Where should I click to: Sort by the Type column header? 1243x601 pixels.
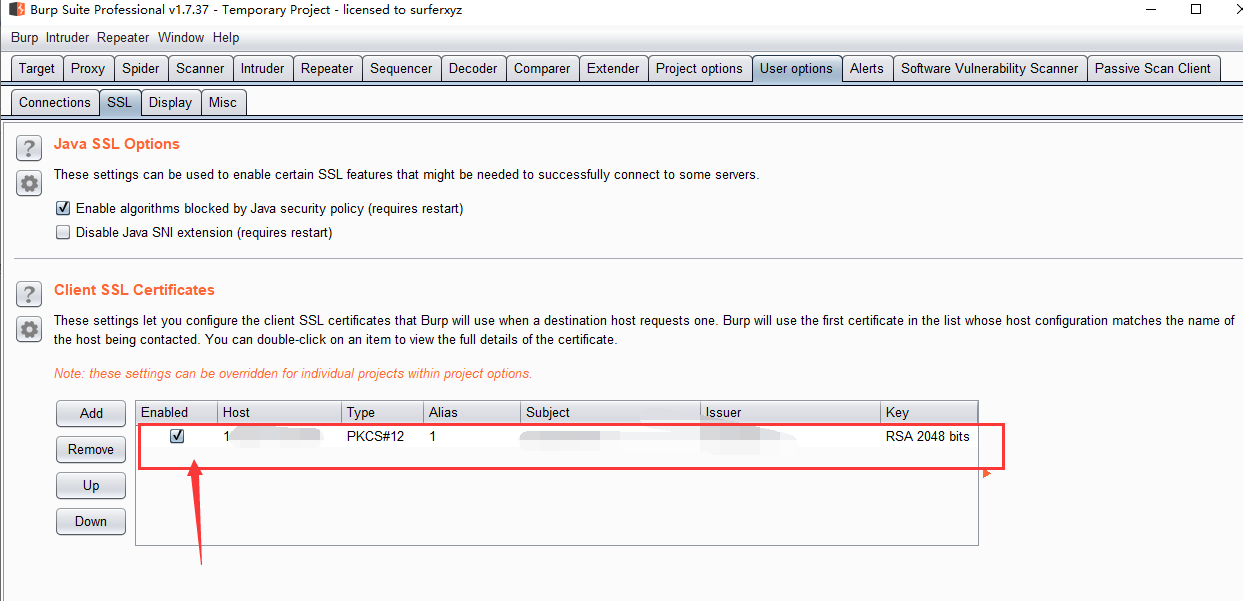coord(383,412)
